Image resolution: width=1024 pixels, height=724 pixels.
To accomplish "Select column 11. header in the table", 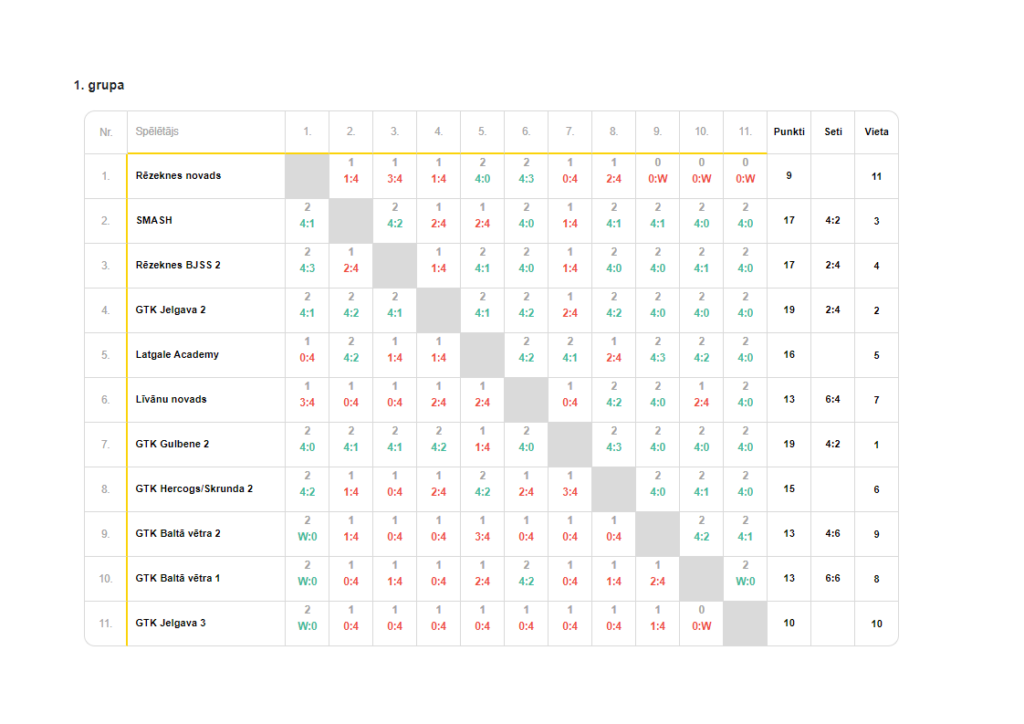I will pyautogui.click(x=745, y=132).
